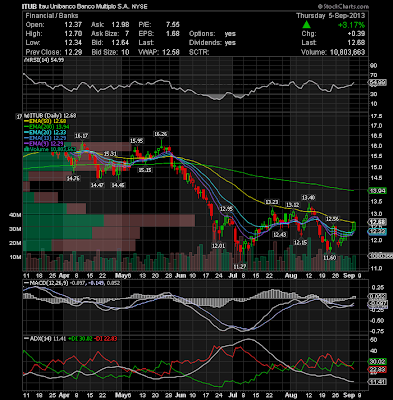Click the Open price '12.37'

tap(73, 25)
